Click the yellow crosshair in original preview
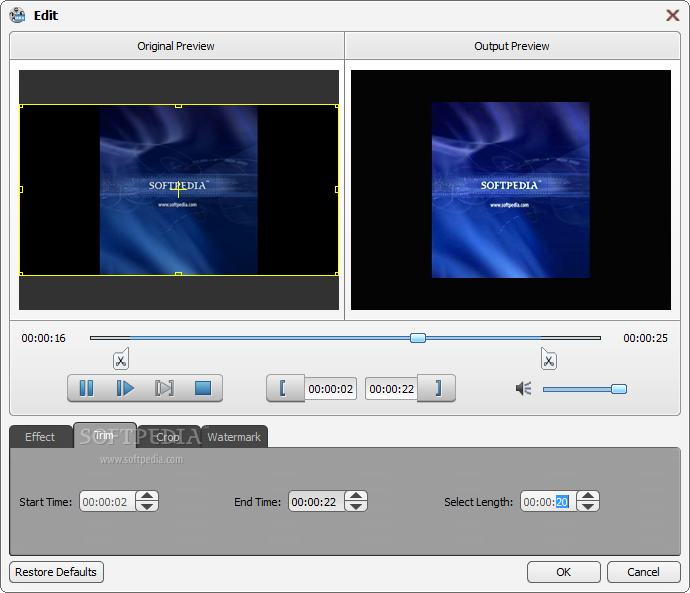The height and width of the screenshot is (593, 690). click(x=178, y=190)
